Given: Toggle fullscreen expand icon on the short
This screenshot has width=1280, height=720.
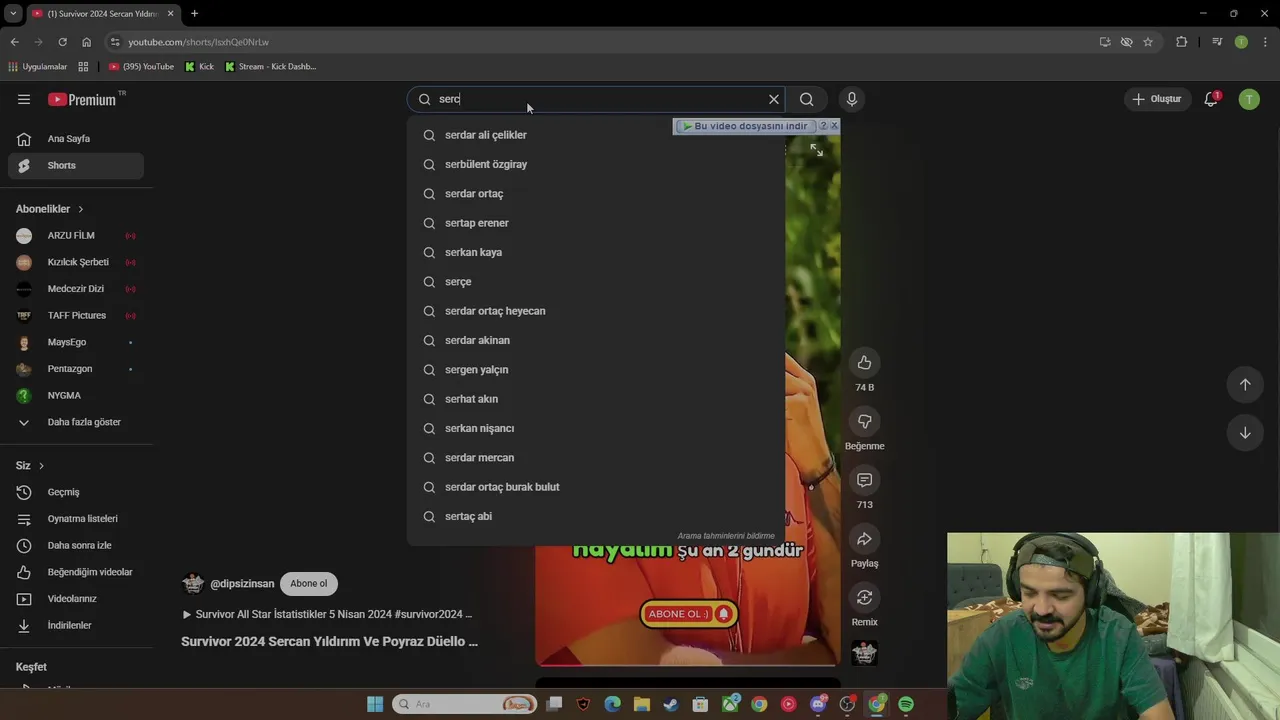Looking at the screenshot, I should (x=817, y=150).
